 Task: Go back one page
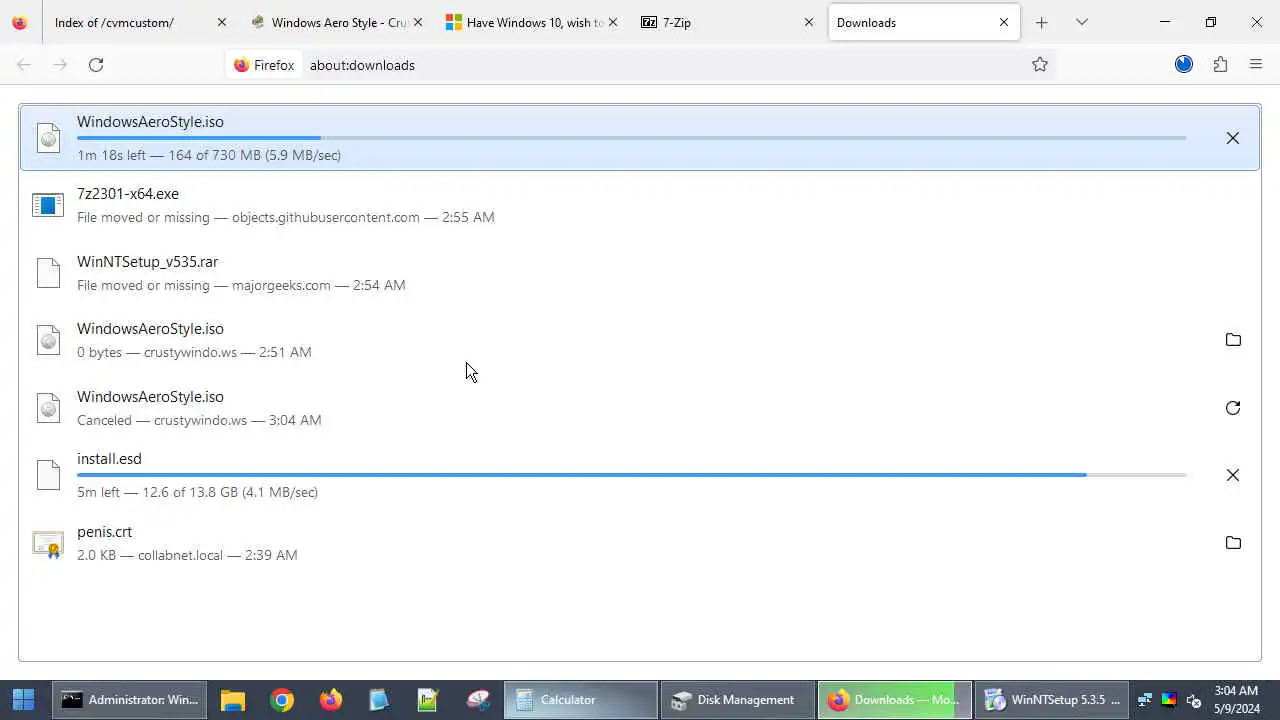point(24,65)
